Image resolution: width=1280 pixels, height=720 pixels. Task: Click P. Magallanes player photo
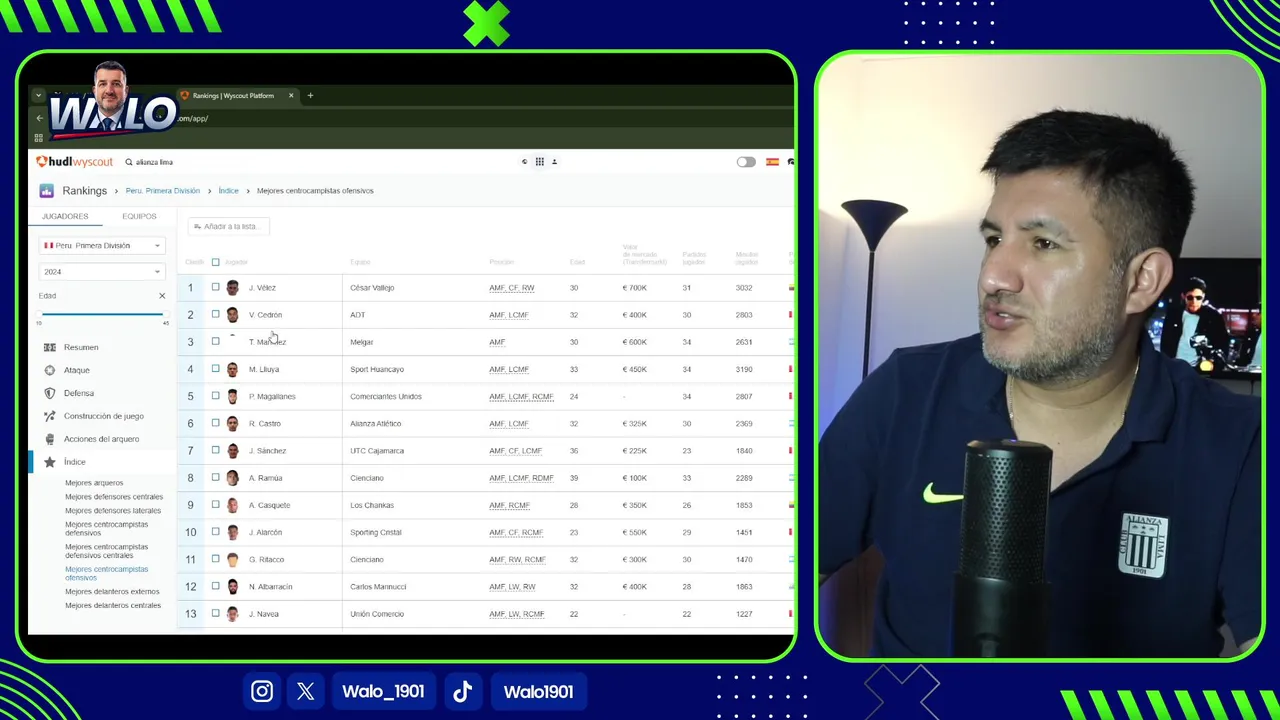pyautogui.click(x=233, y=396)
